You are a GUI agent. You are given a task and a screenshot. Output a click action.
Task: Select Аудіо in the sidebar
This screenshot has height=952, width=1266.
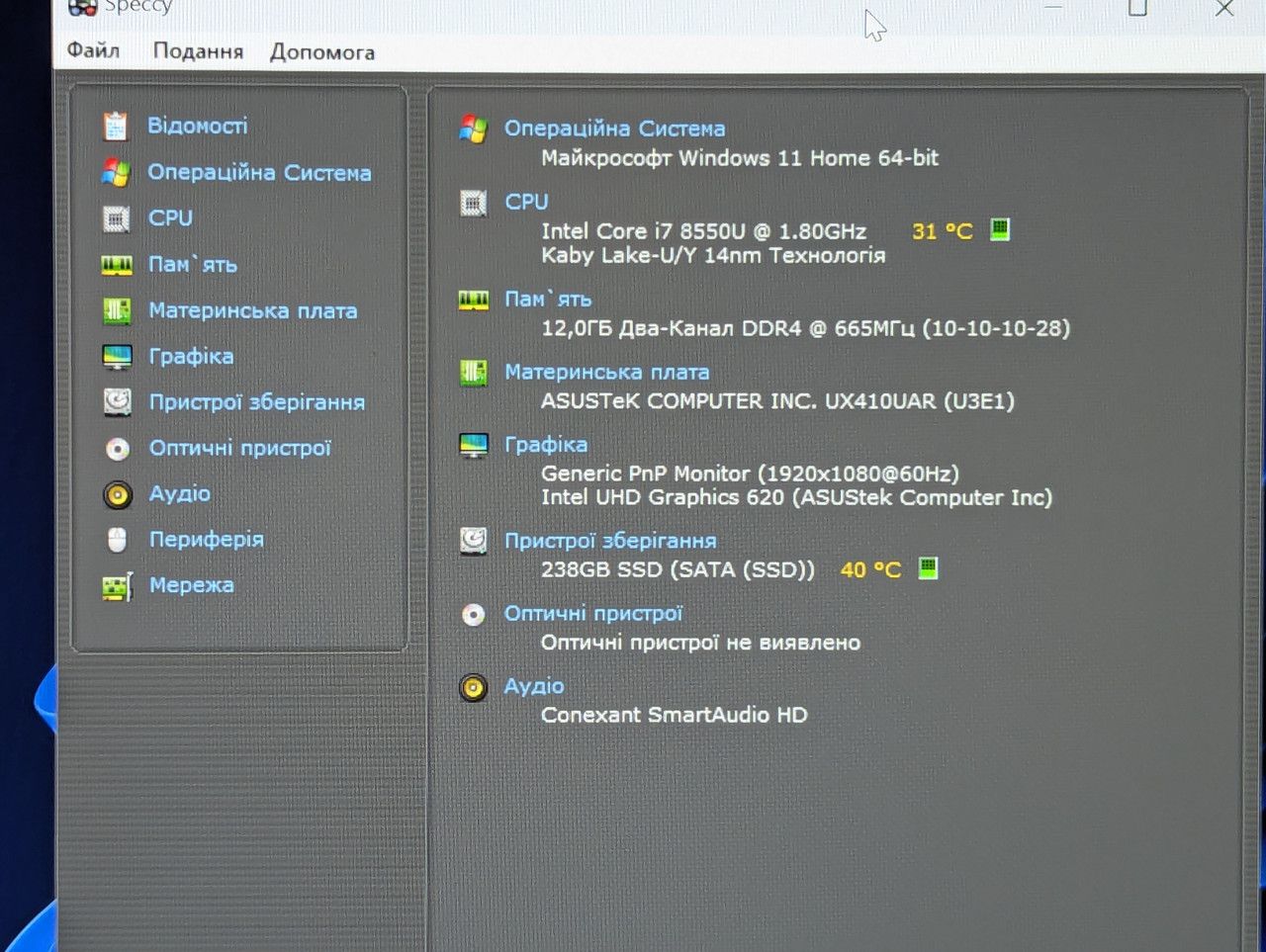point(180,493)
